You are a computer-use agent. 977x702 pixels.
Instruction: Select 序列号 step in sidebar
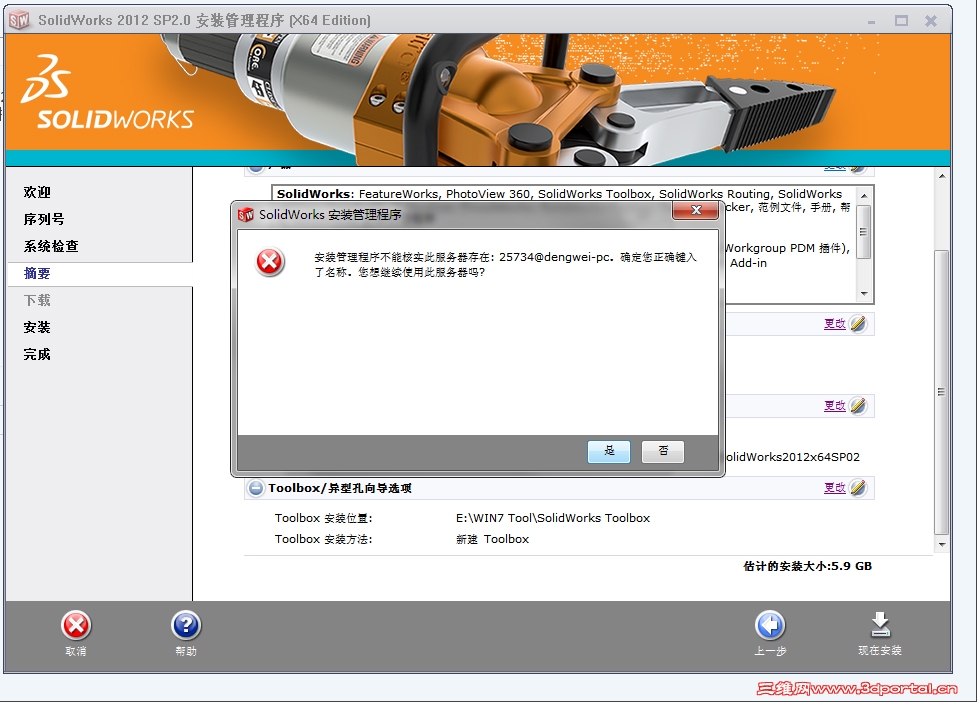click(x=44, y=219)
